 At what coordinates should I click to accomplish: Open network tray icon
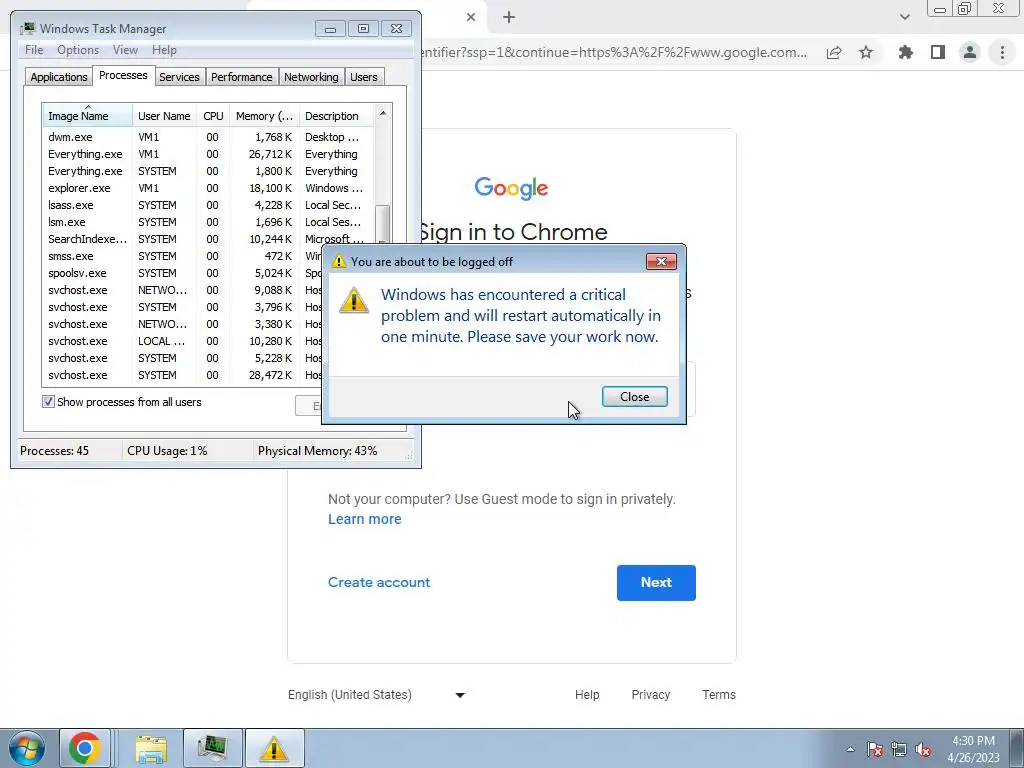pyautogui.click(x=899, y=749)
